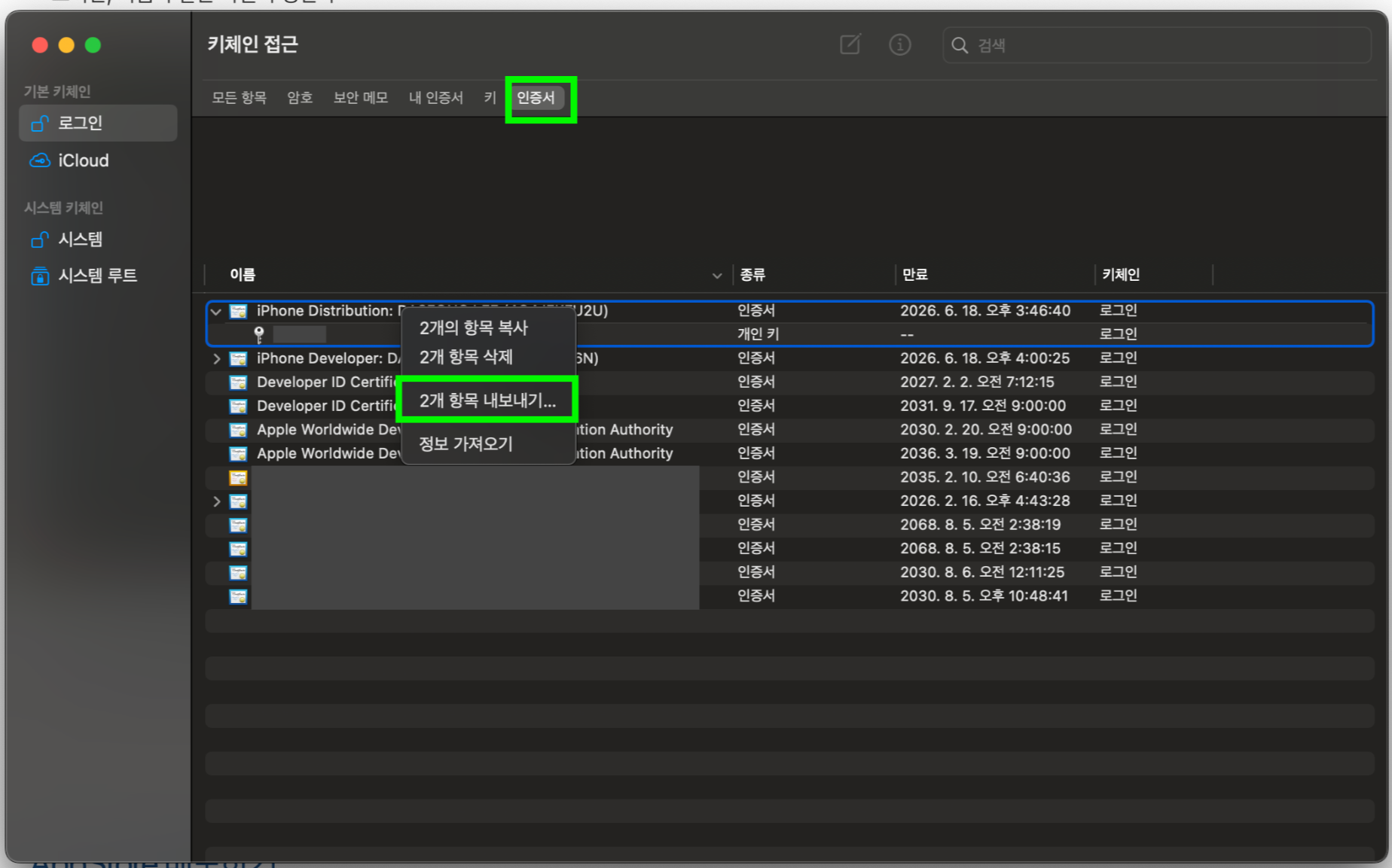Click Apple Worldwide certificate icon expiring 2036

tap(238, 454)
